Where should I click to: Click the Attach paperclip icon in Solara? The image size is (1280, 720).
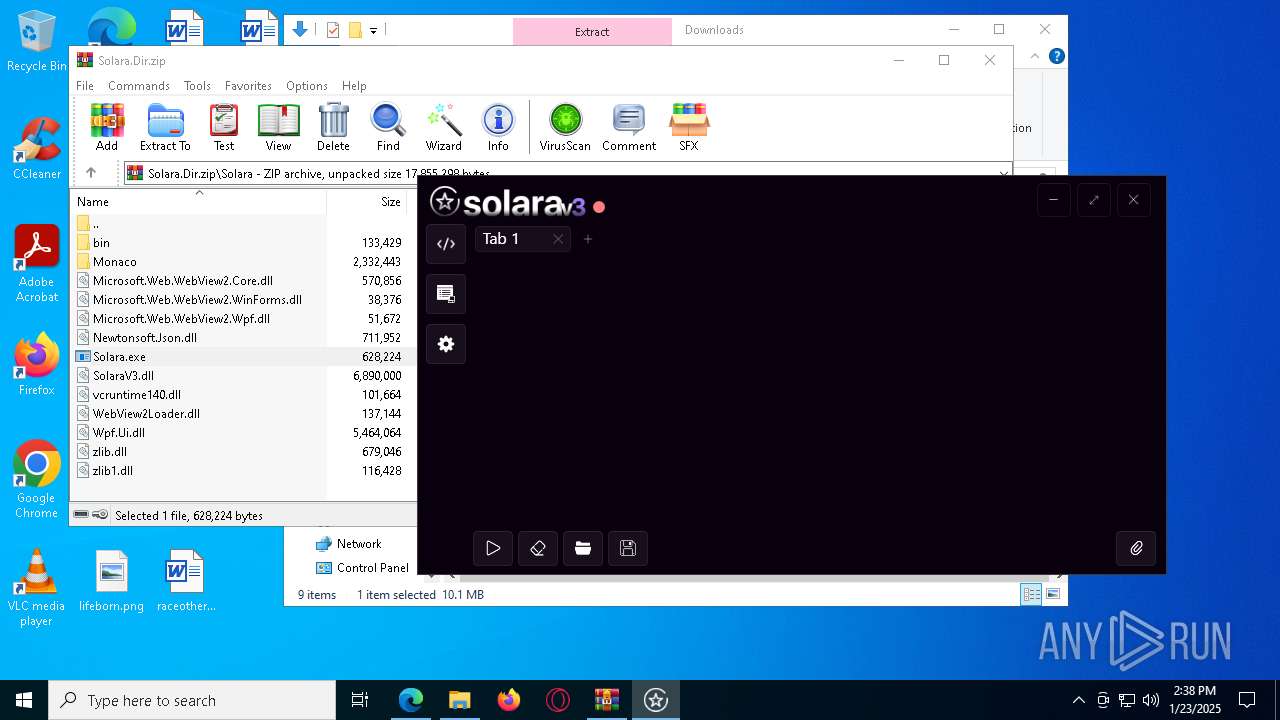(1136, 548)
